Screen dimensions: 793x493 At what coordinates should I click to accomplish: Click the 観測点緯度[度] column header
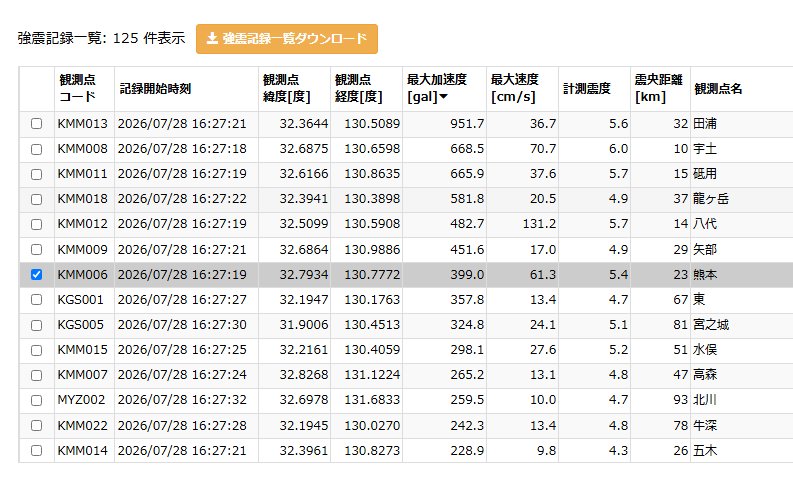[294, 88]
